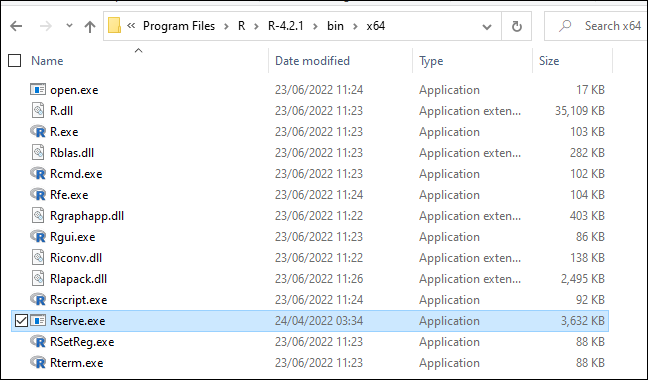Click the 24/04/2022 03:34 date cell

click(x=319, y=321)
